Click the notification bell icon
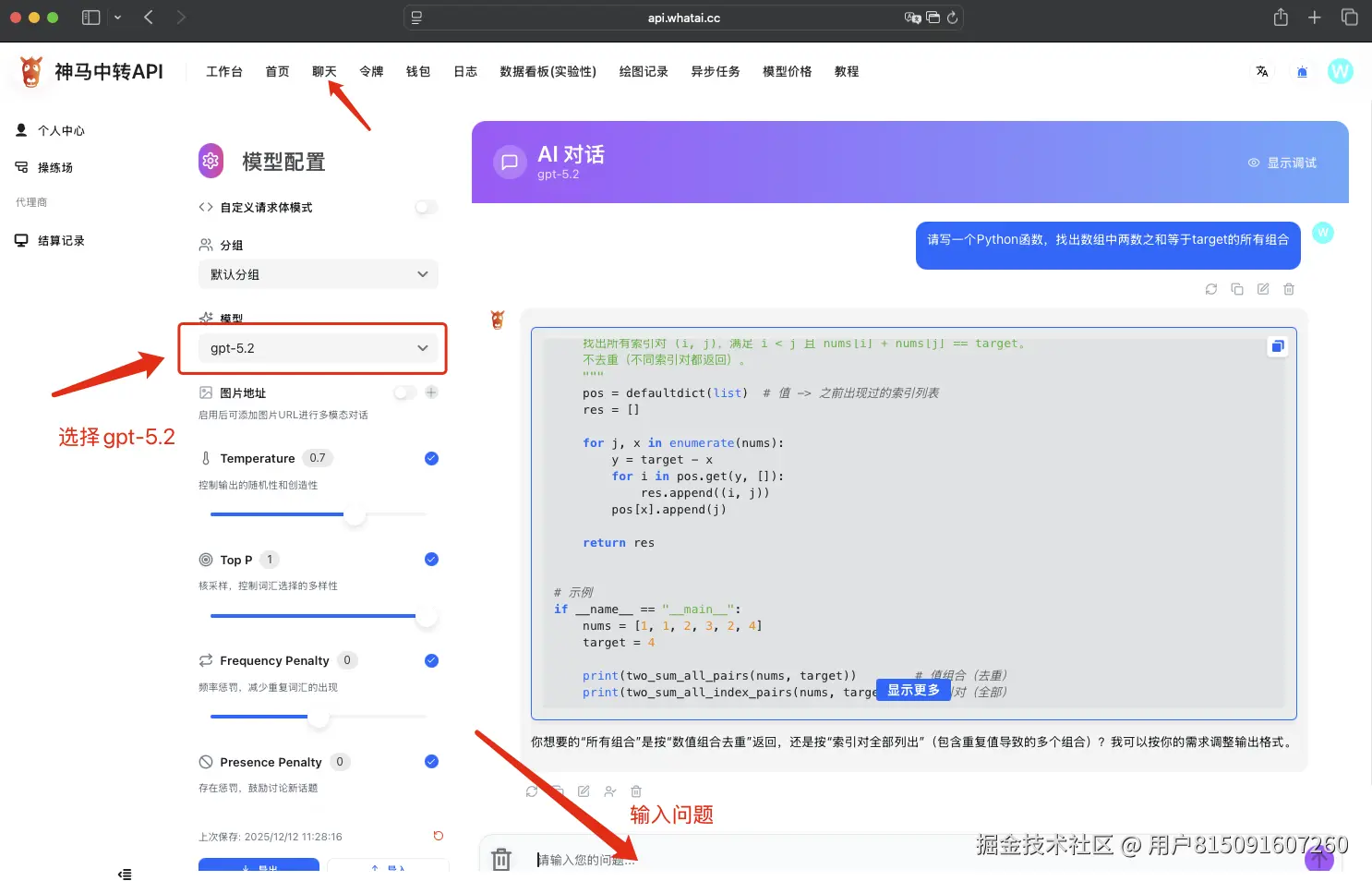1372x881 pixels. [x=1302, y=71]
